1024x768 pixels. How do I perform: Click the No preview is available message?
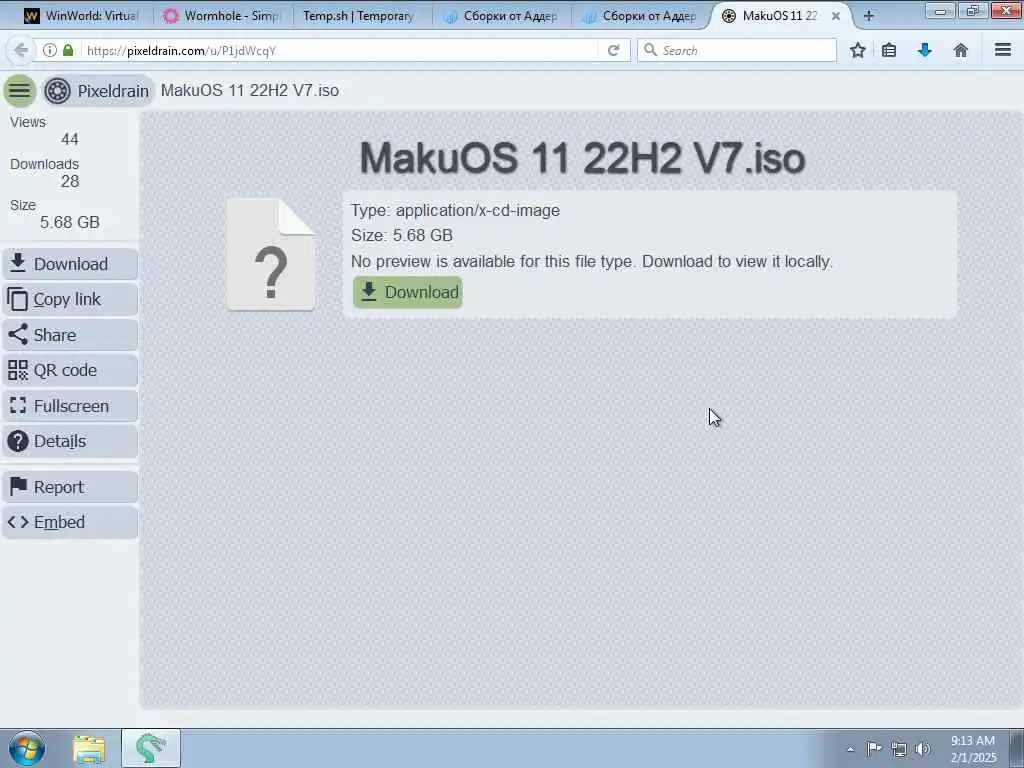(x=592, y=261)
